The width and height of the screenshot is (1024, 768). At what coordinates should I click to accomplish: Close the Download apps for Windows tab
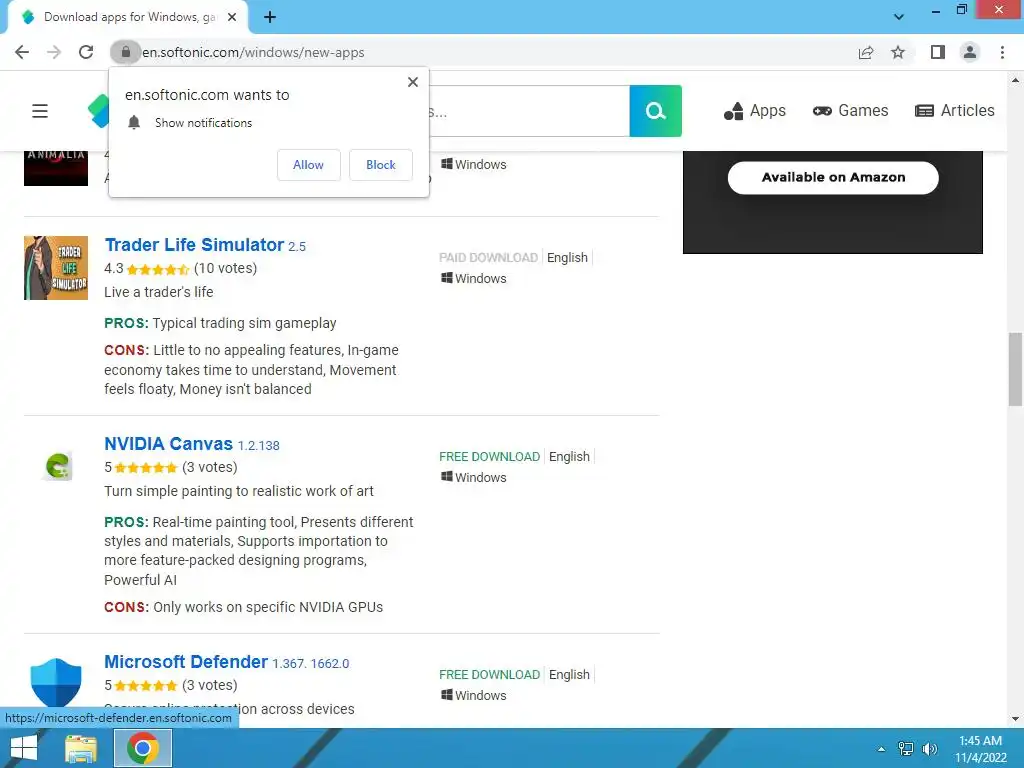[x=232, y=17]
